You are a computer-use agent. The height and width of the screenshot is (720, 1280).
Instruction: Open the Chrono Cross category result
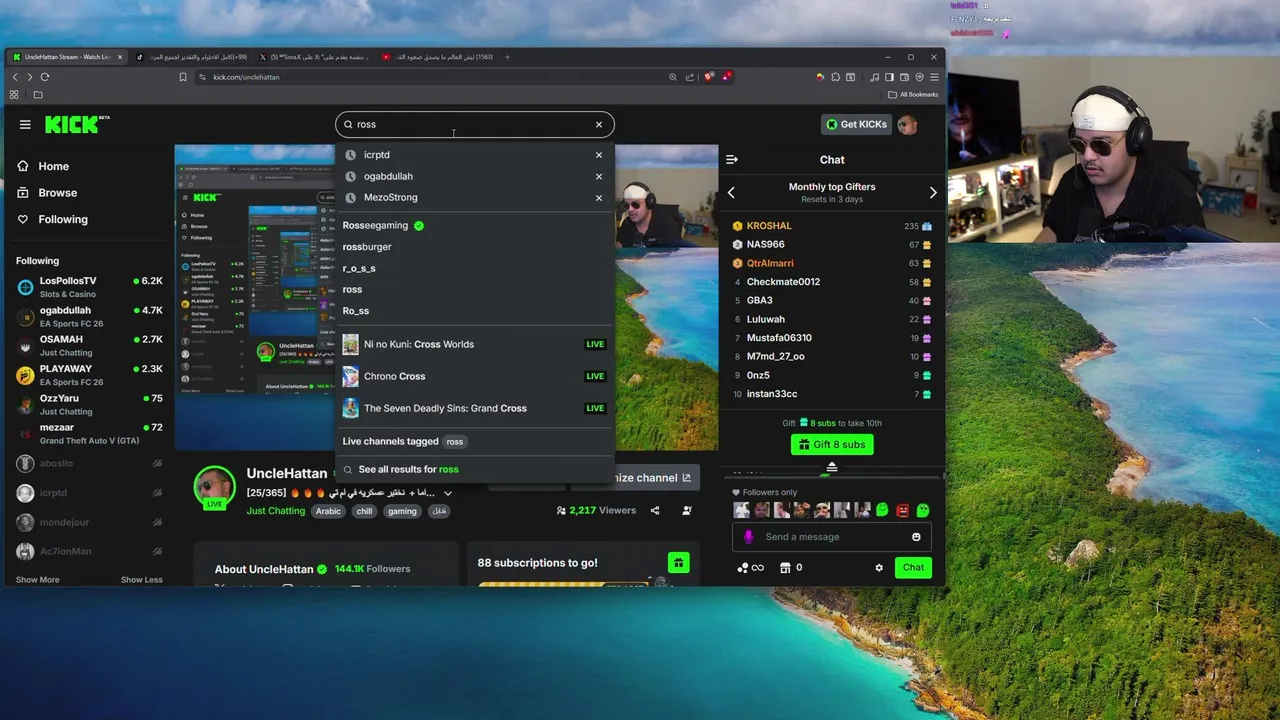[474, 376]
